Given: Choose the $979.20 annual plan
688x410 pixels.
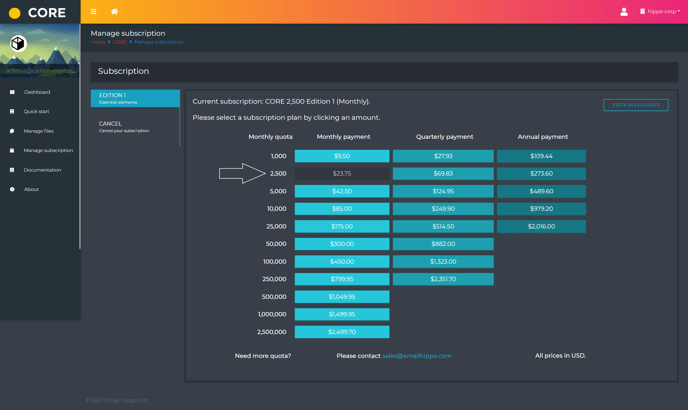Looking at the screenshot, I should click(541, 209).
